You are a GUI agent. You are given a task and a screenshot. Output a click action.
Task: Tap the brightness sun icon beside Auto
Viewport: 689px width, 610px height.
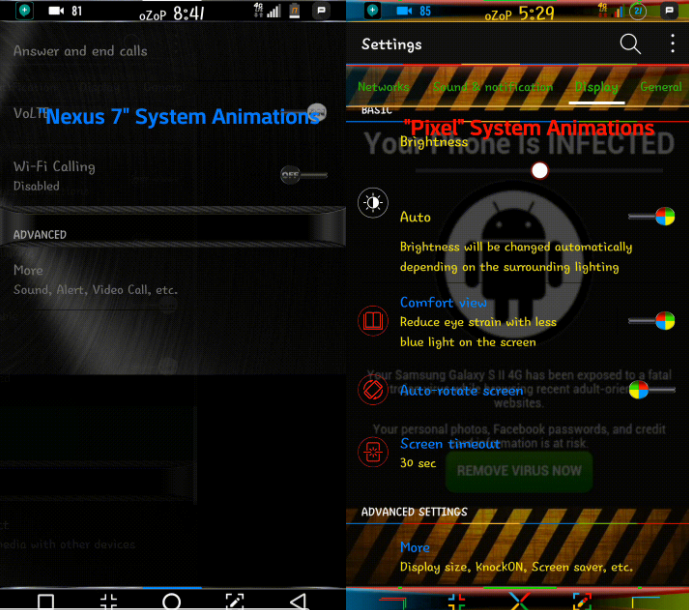[x=373, y=203]
